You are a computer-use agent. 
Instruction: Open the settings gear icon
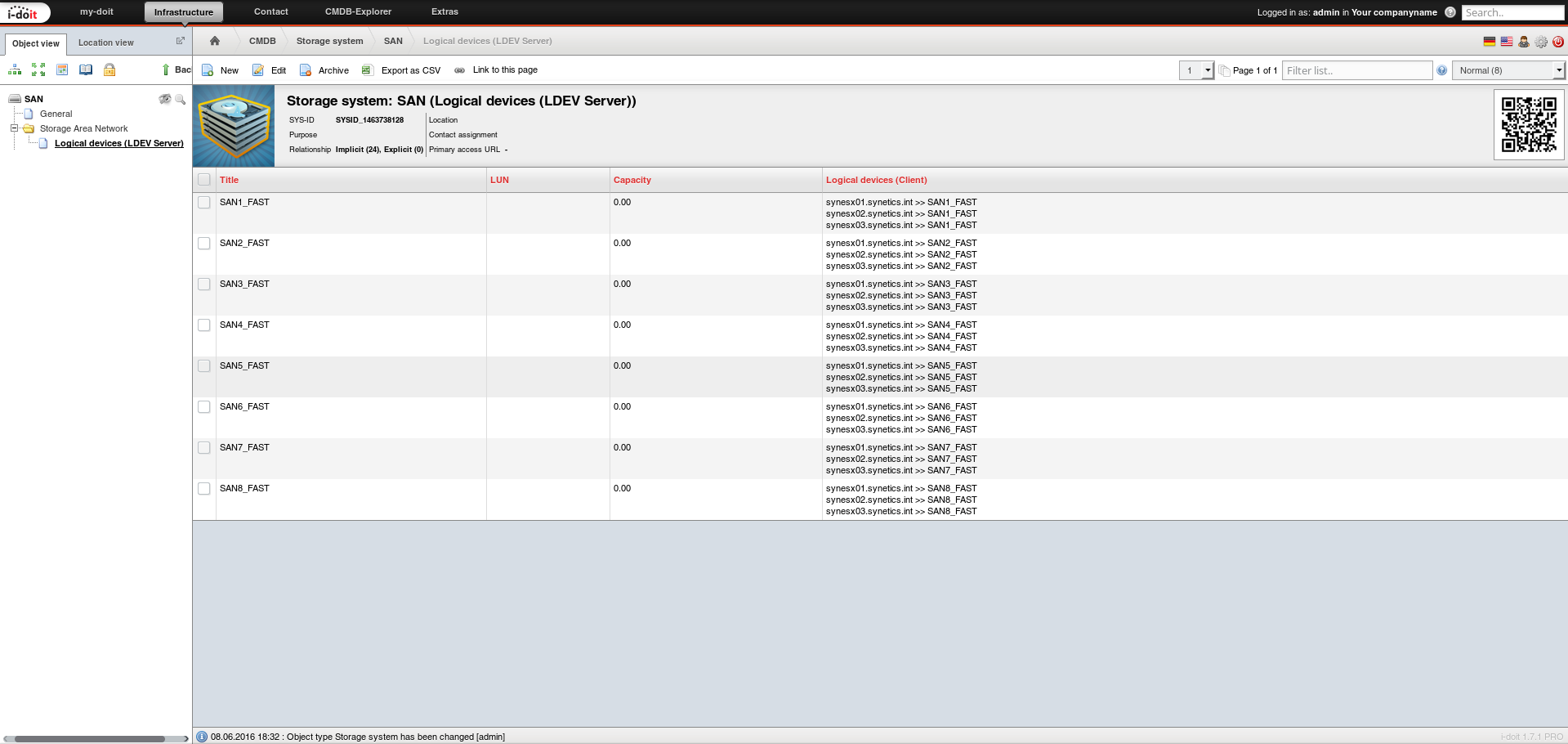(1541, 42)
